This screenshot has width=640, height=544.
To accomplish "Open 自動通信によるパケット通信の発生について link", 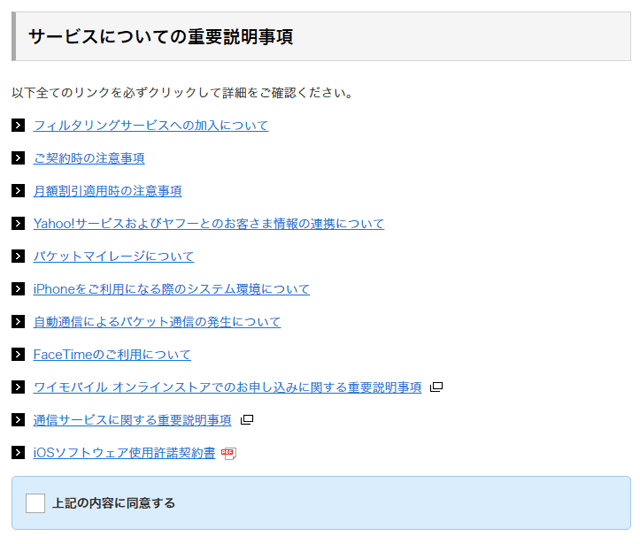I will [x=157, y=322].
